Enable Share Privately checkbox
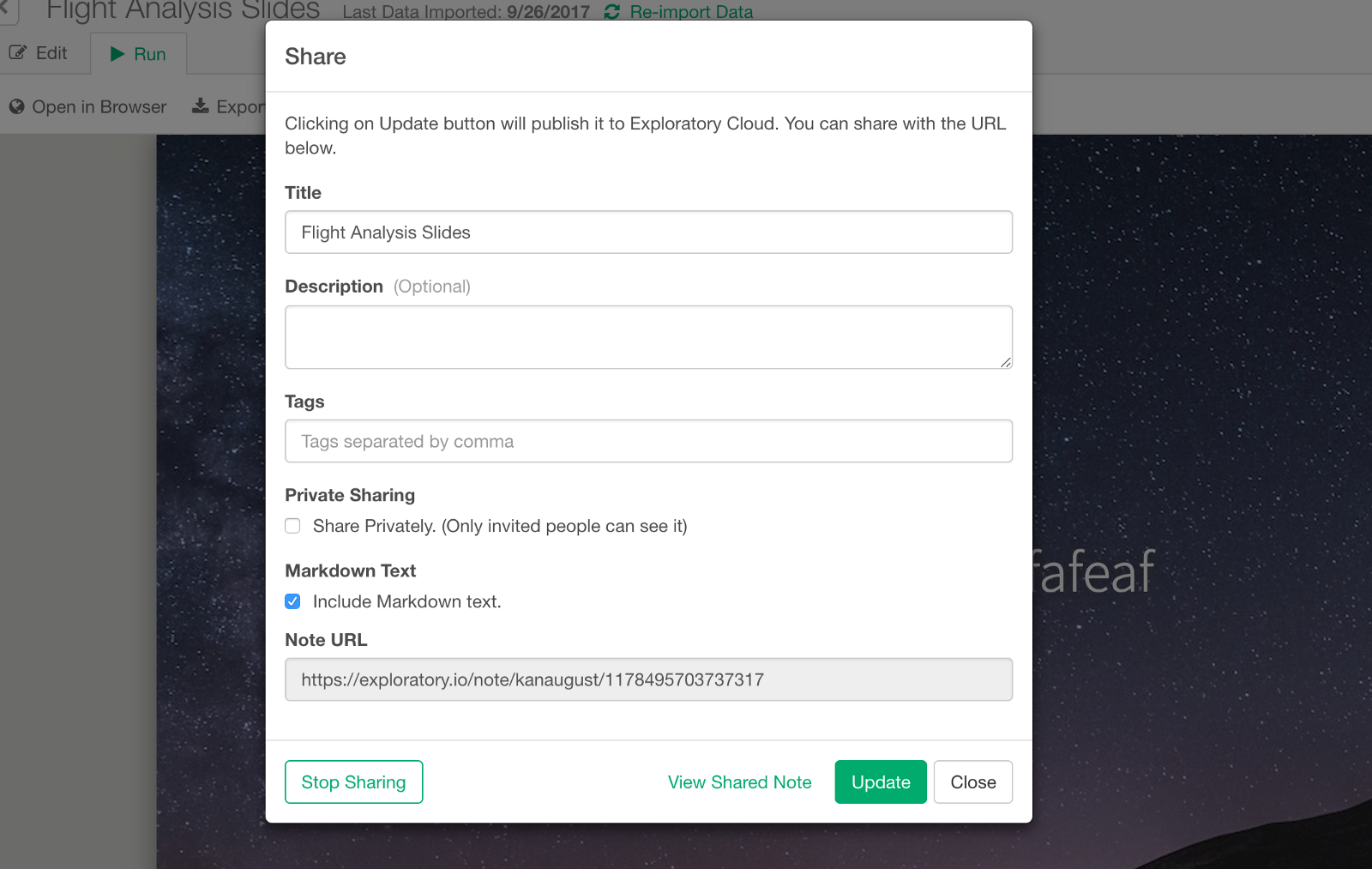1372x869 pixels. 293,526
